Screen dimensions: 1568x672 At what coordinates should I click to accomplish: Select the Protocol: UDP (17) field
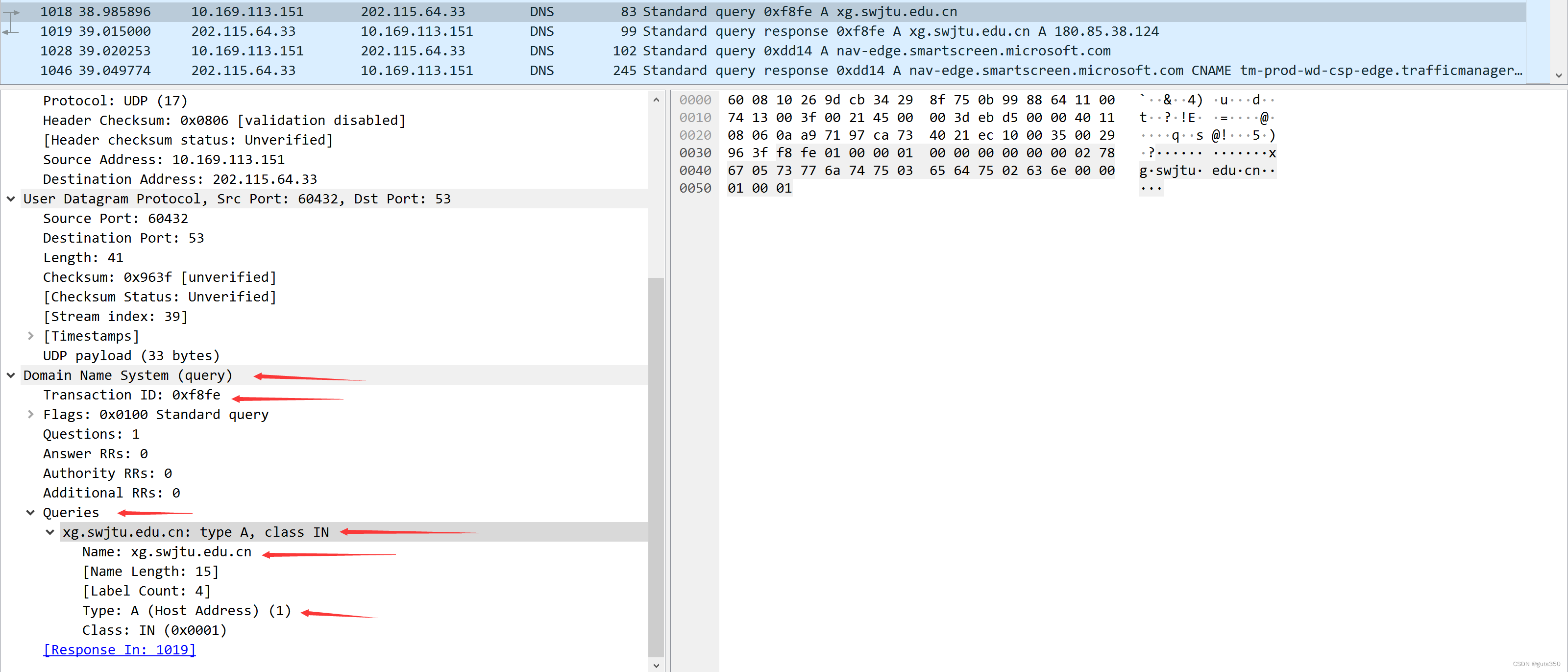coord(115,101)
